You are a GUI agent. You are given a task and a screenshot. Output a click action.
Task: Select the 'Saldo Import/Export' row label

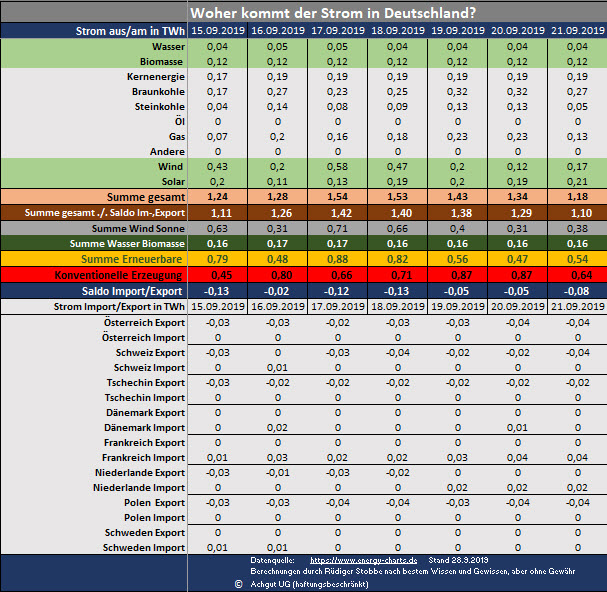pos(129,290)
